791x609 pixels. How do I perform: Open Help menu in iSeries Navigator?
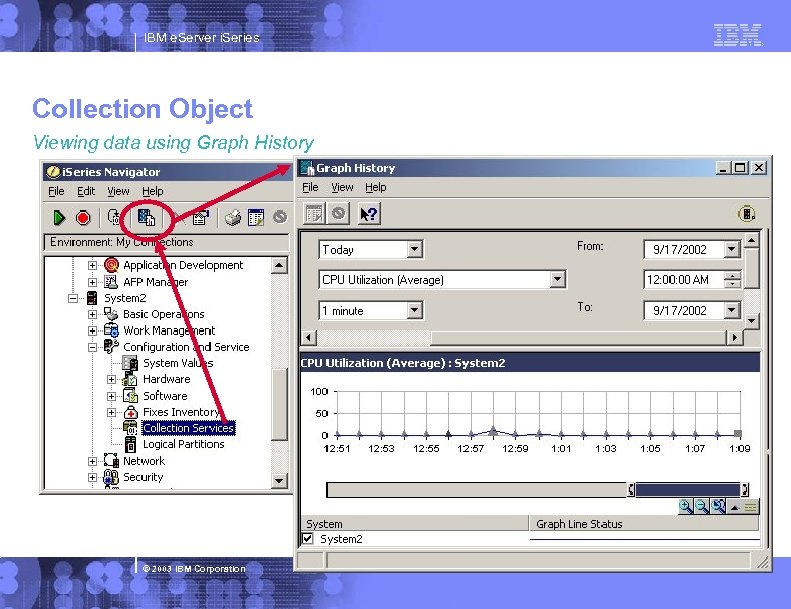[x=152, y=191]
